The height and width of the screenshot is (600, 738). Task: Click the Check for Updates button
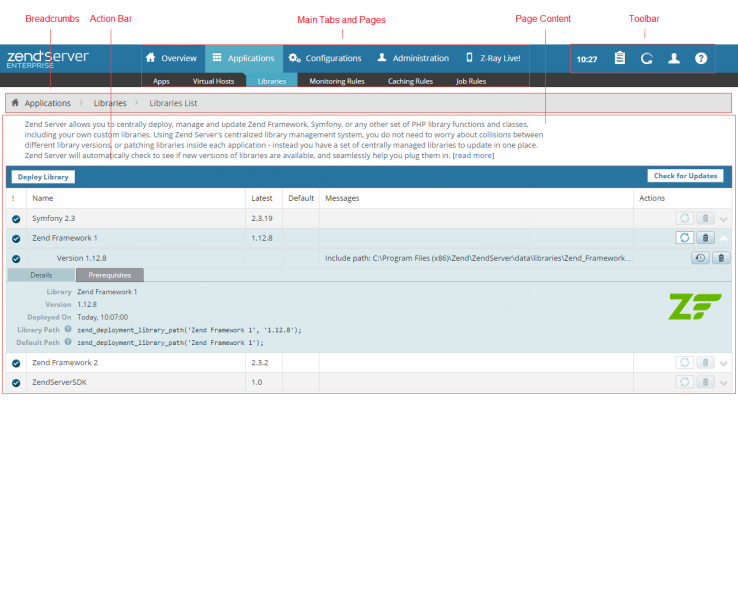[x=685, y=176]
